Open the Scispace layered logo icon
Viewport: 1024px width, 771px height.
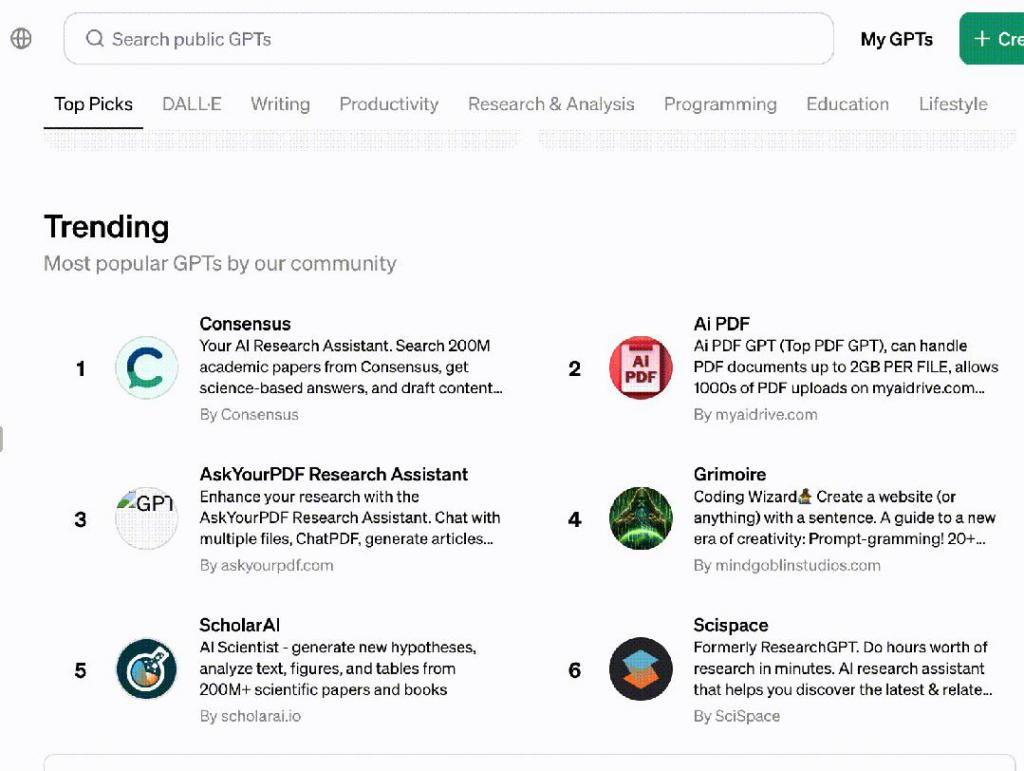[x=641, y=669]
